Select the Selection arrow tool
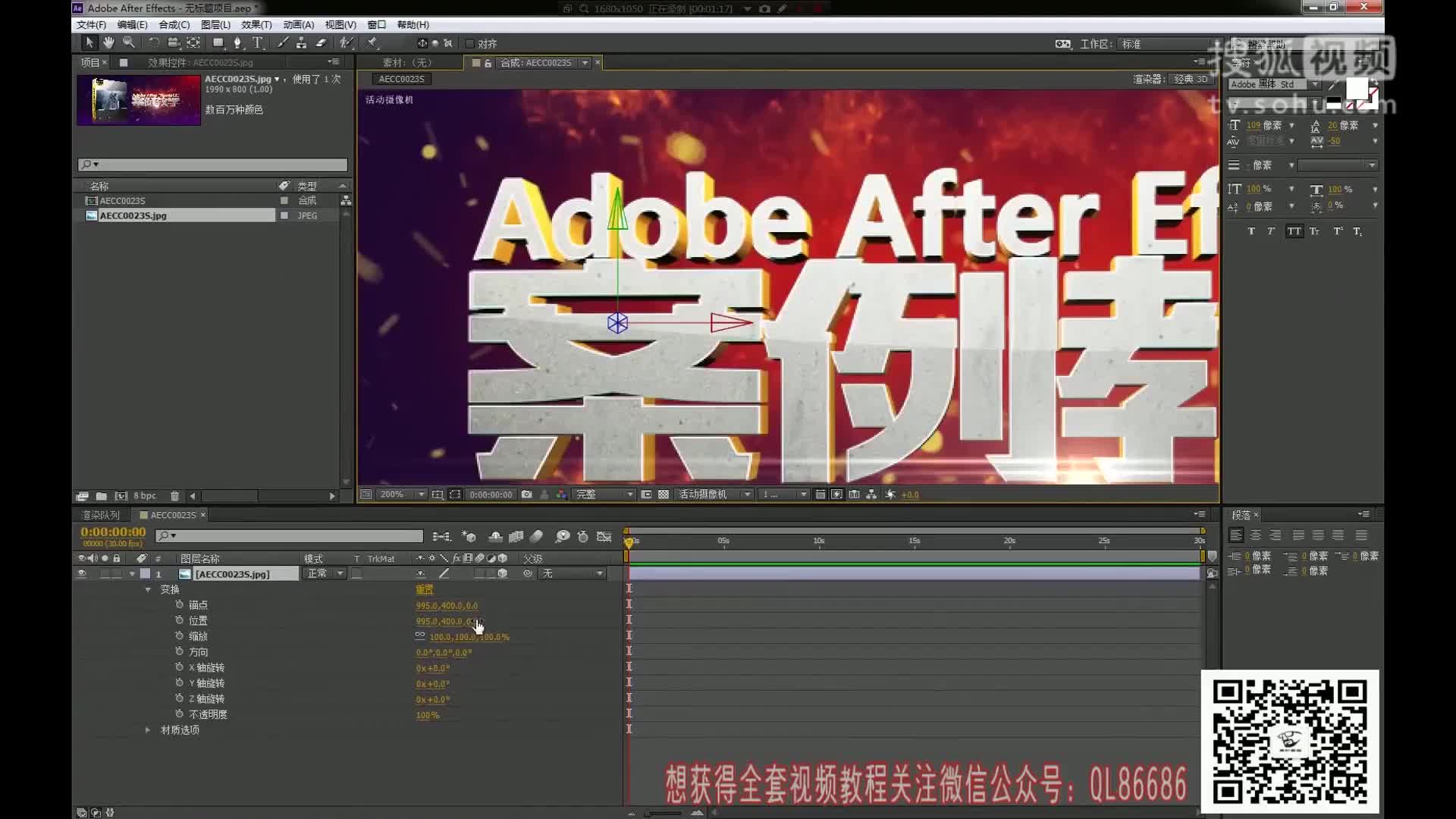This screenshot has height=819, width=1456. pyautogui.click(x=89, y=43)
